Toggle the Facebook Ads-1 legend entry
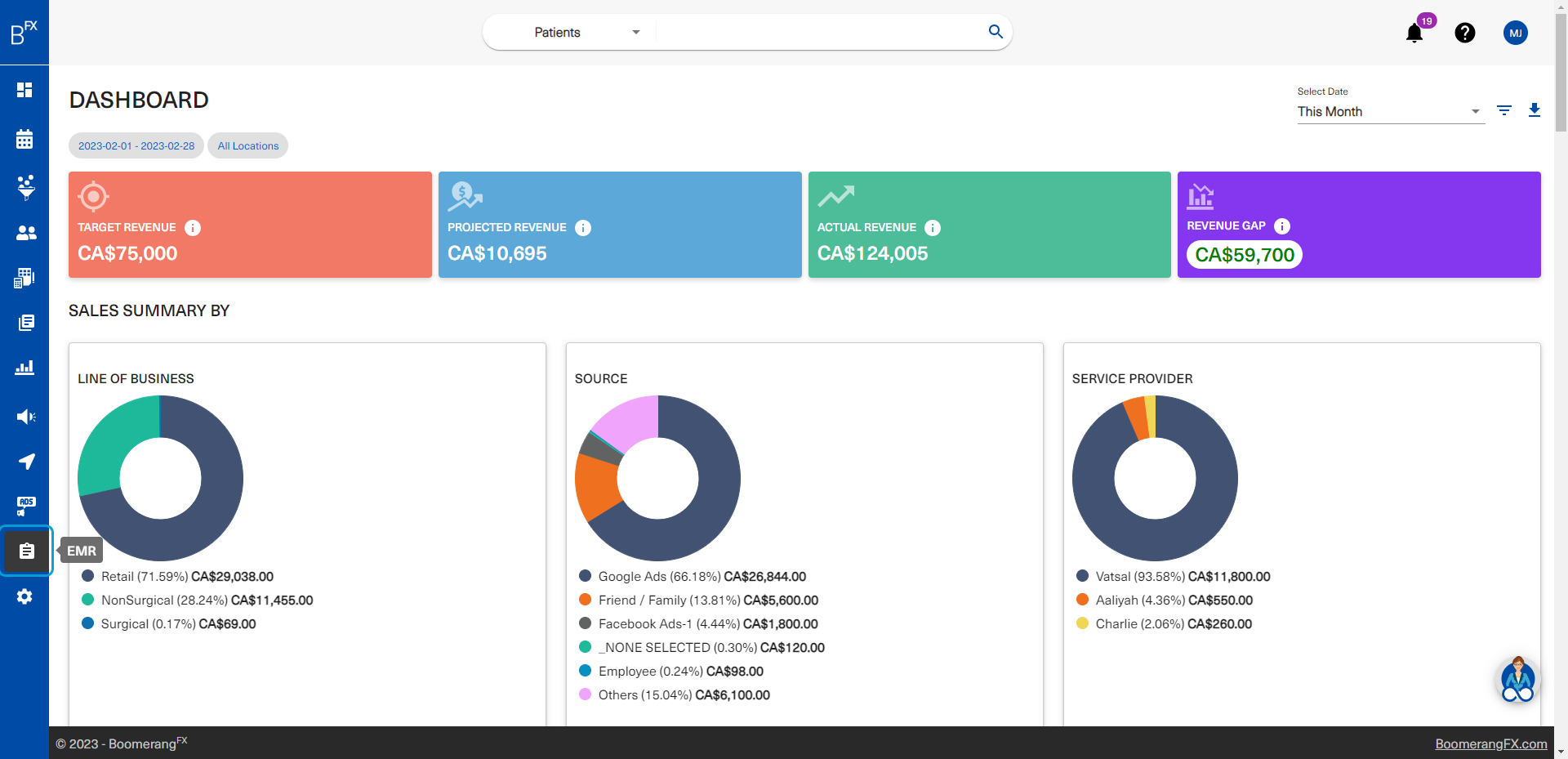Image resolution: width=1568 pixels, height=759 pixels. click(698, 623)
